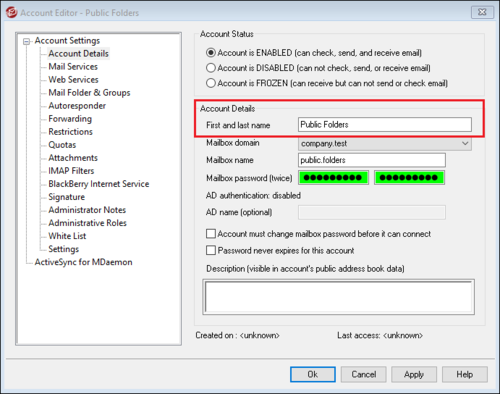Viewport: 500px width, 394px height.
Task: Open the Web Services page
Action: 73,80
